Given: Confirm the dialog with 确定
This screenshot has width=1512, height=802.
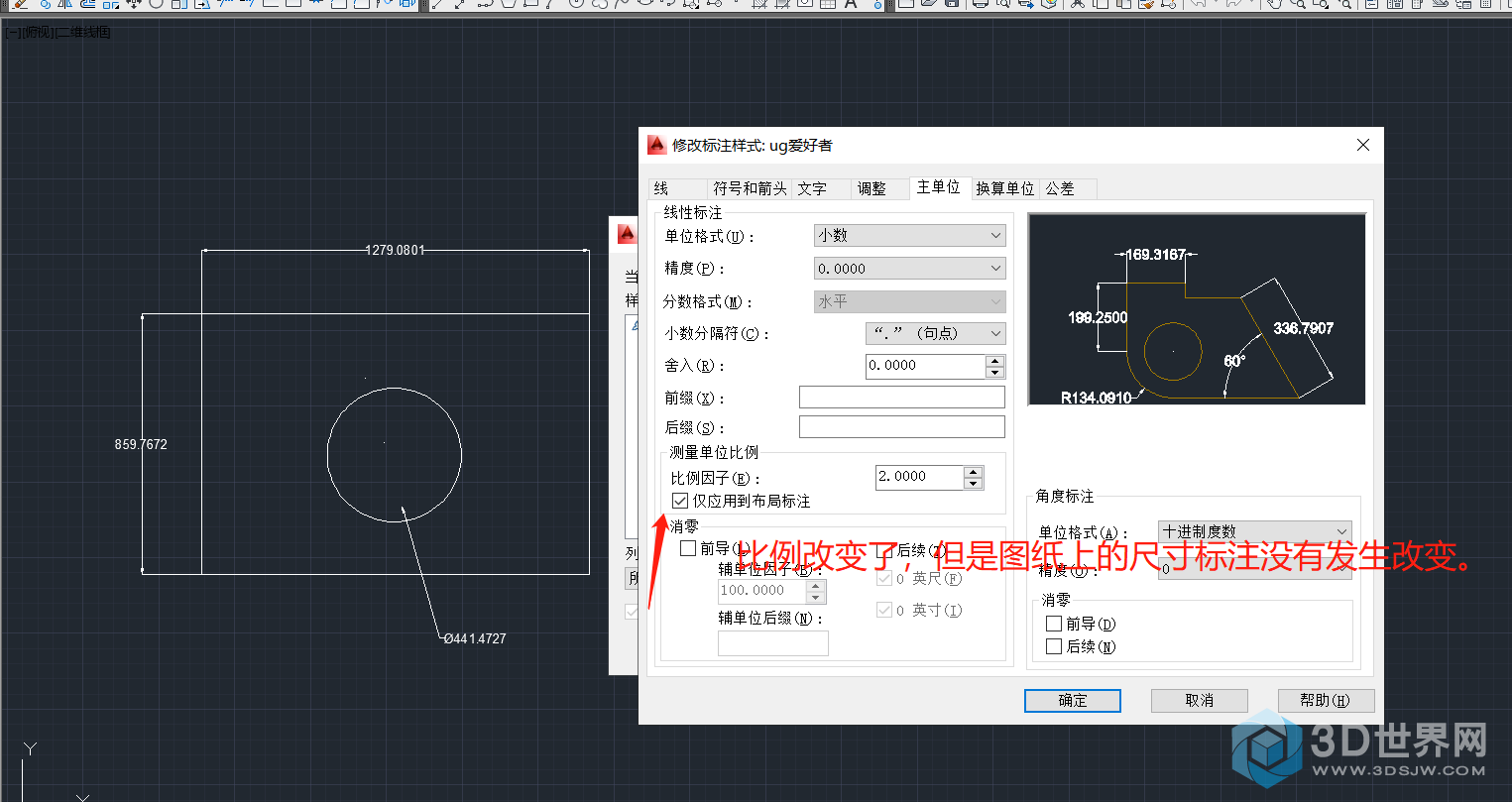Looking at the screenshot, I should click(1073, 700).
